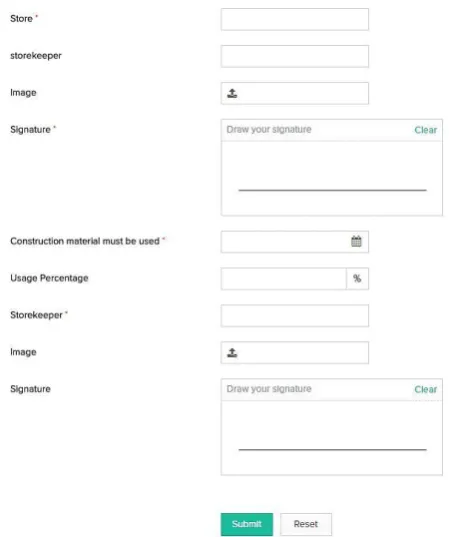449x537 pixels.
Task: Submit the form
Action: click(x=247, y=524)
